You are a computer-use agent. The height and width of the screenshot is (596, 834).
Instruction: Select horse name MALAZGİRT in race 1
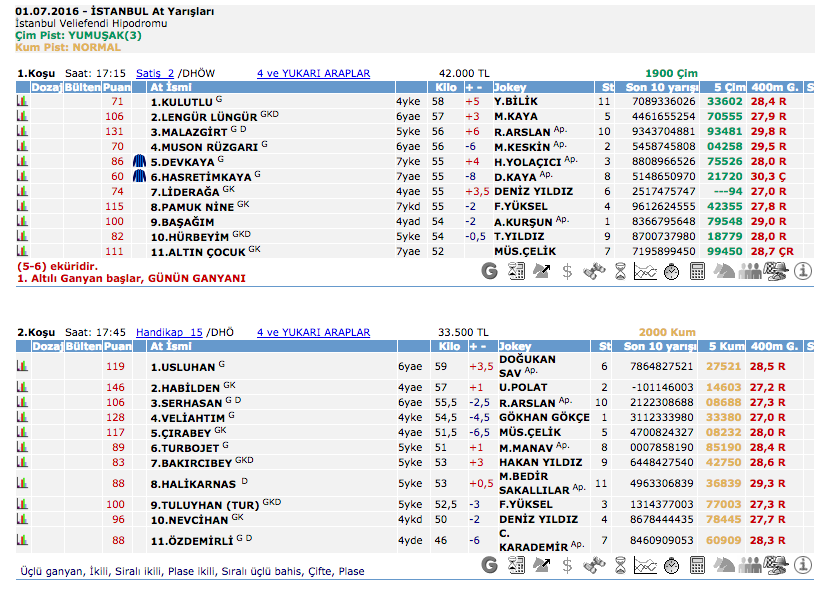coord(188,131)
